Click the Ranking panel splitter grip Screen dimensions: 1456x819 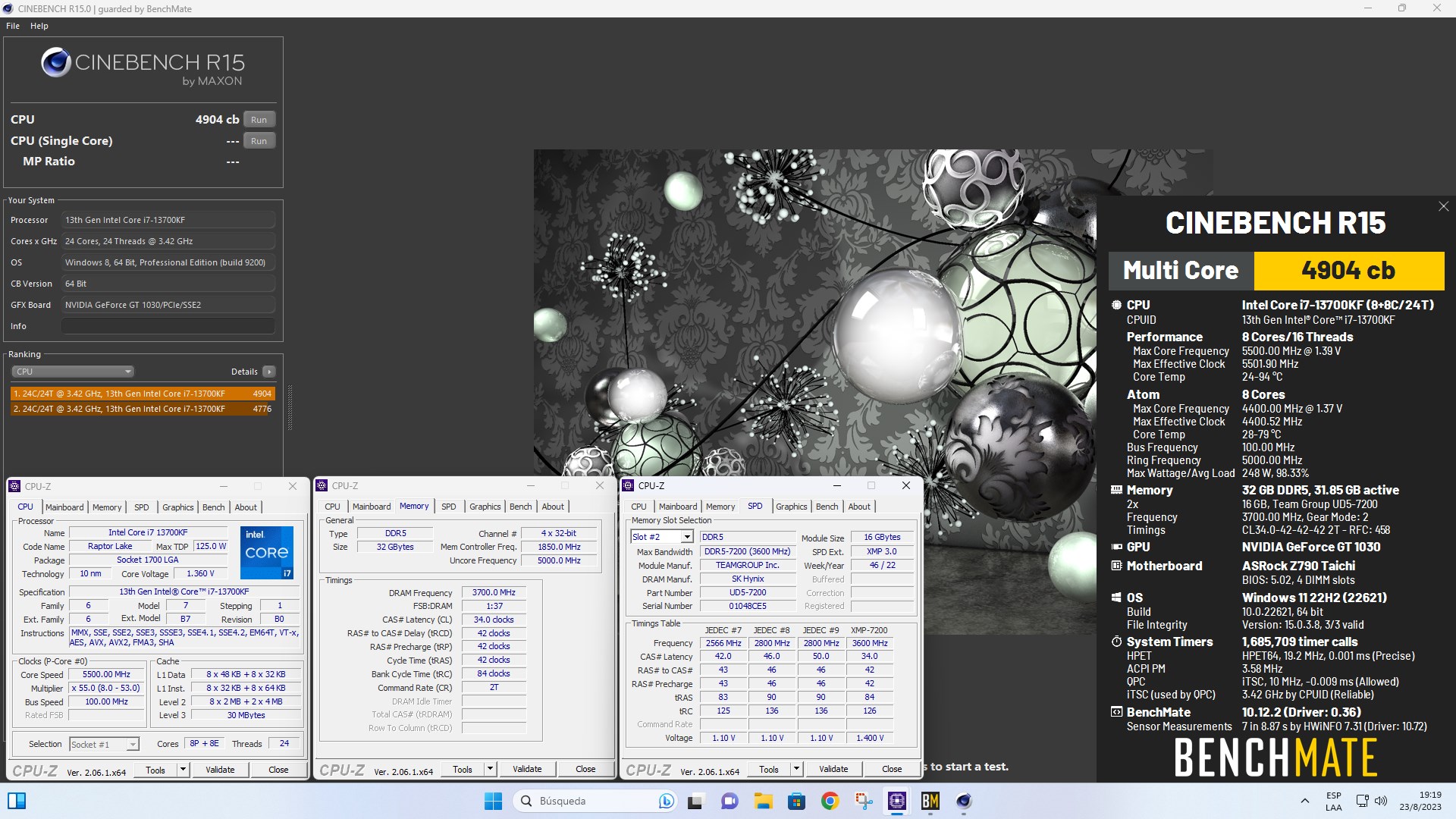pyautogui.click(x=290, y=407)
